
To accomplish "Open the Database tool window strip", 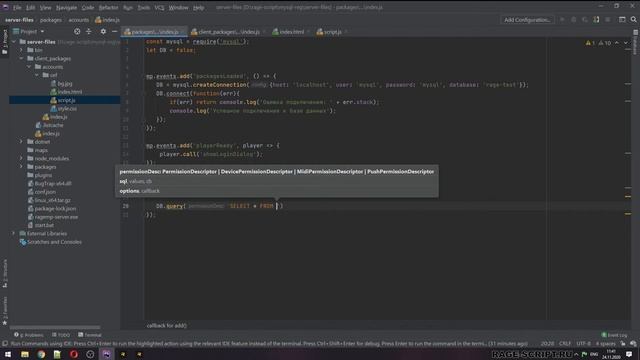I will point(636,43).
